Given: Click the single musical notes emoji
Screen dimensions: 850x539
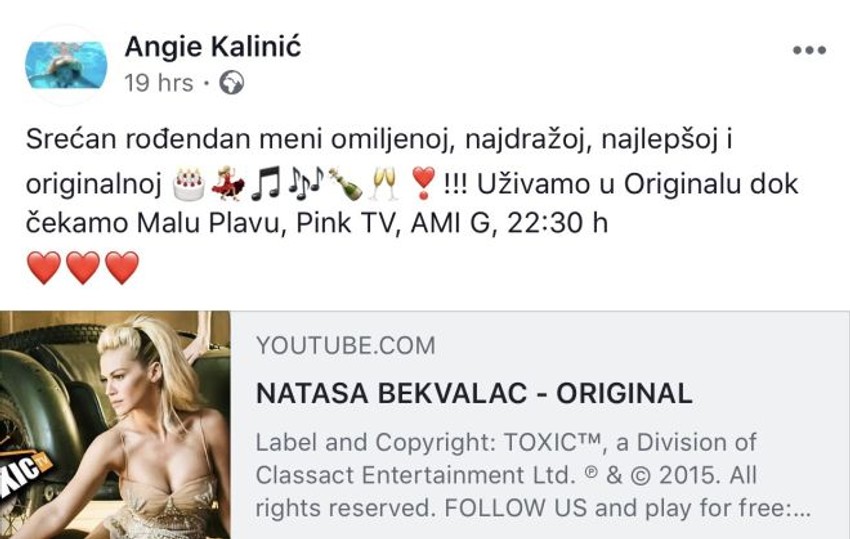Looking at the screenshot, I should tap(266, 184).
